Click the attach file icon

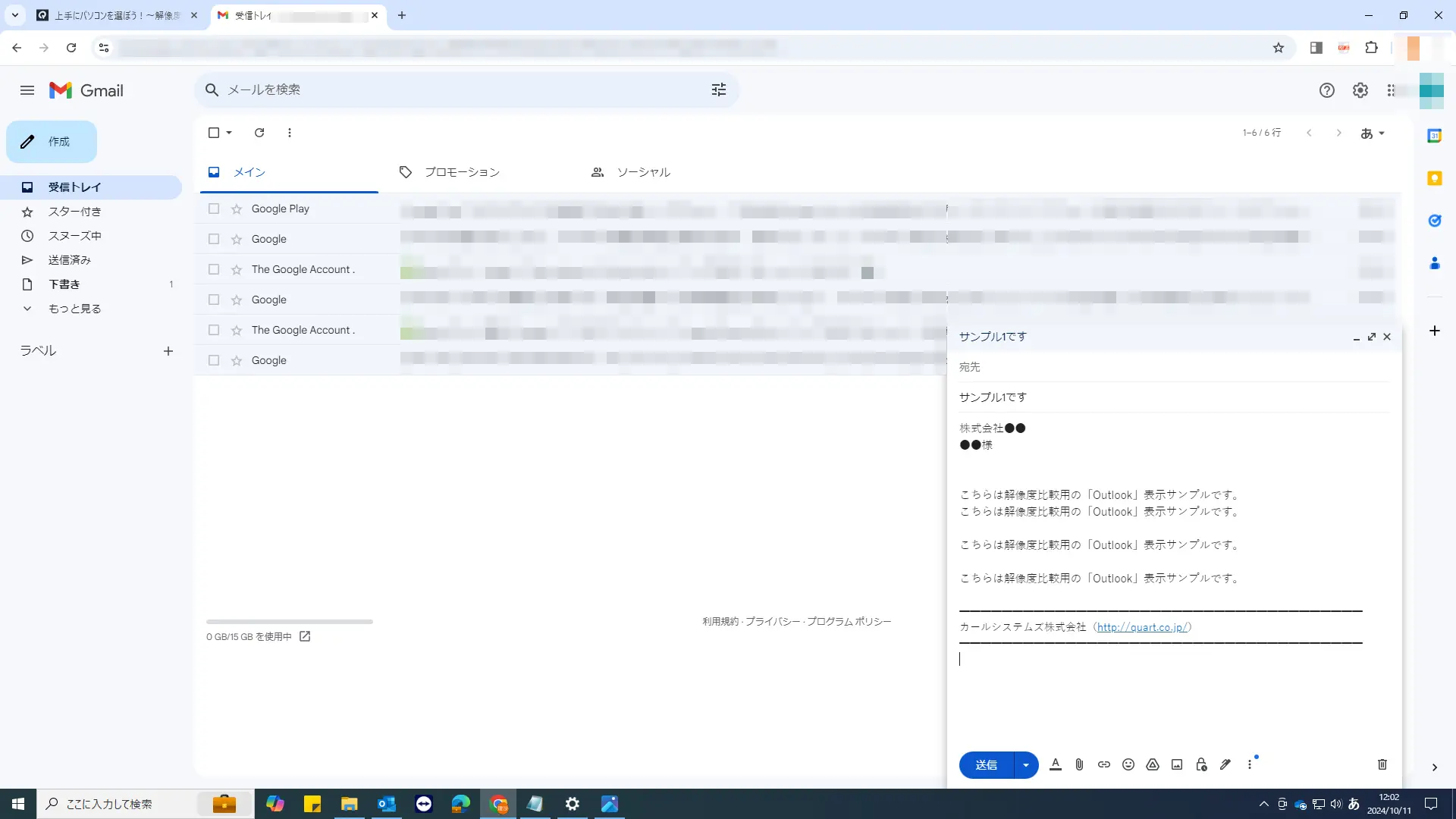1079,764
